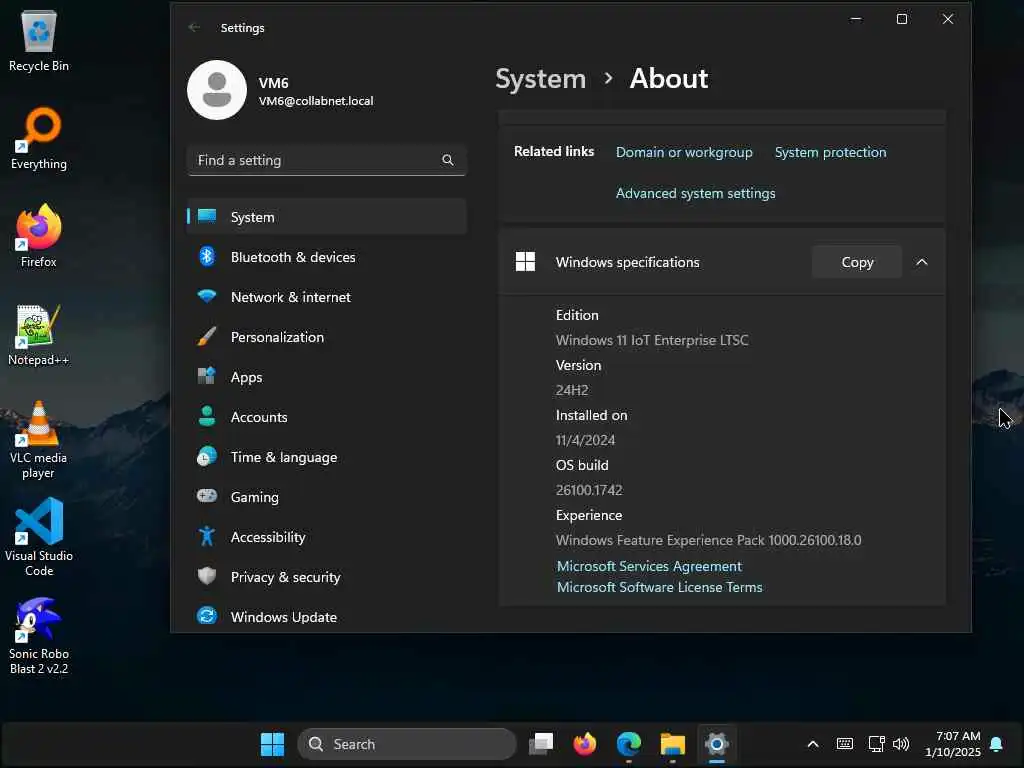The height and width of the screenshot is (768, 1024).
Task: Click the version value 24H2
Action: point(572,390)
